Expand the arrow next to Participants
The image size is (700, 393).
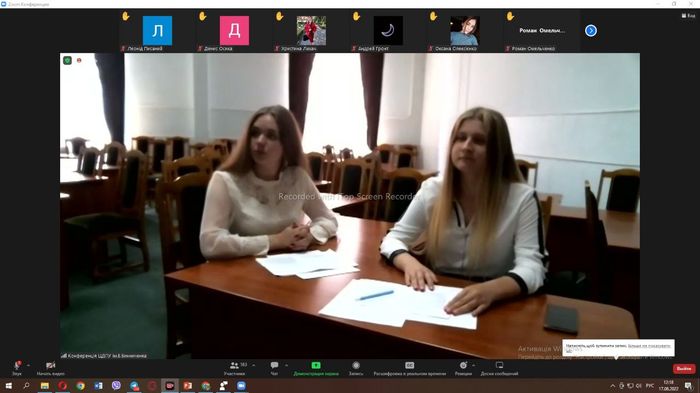coord(254,365)
